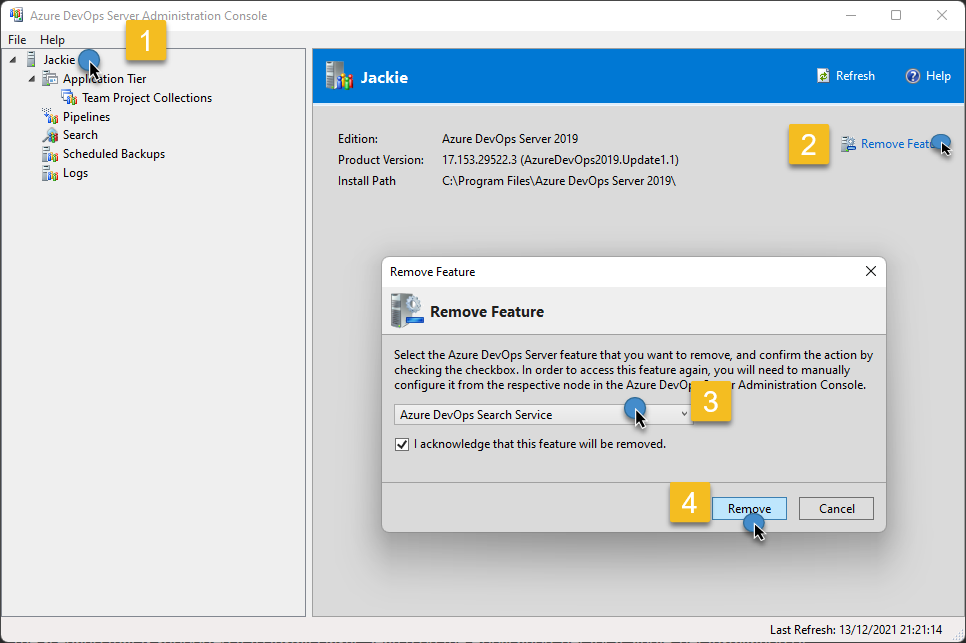Click the Jackie header server icon

click(339, 76)
